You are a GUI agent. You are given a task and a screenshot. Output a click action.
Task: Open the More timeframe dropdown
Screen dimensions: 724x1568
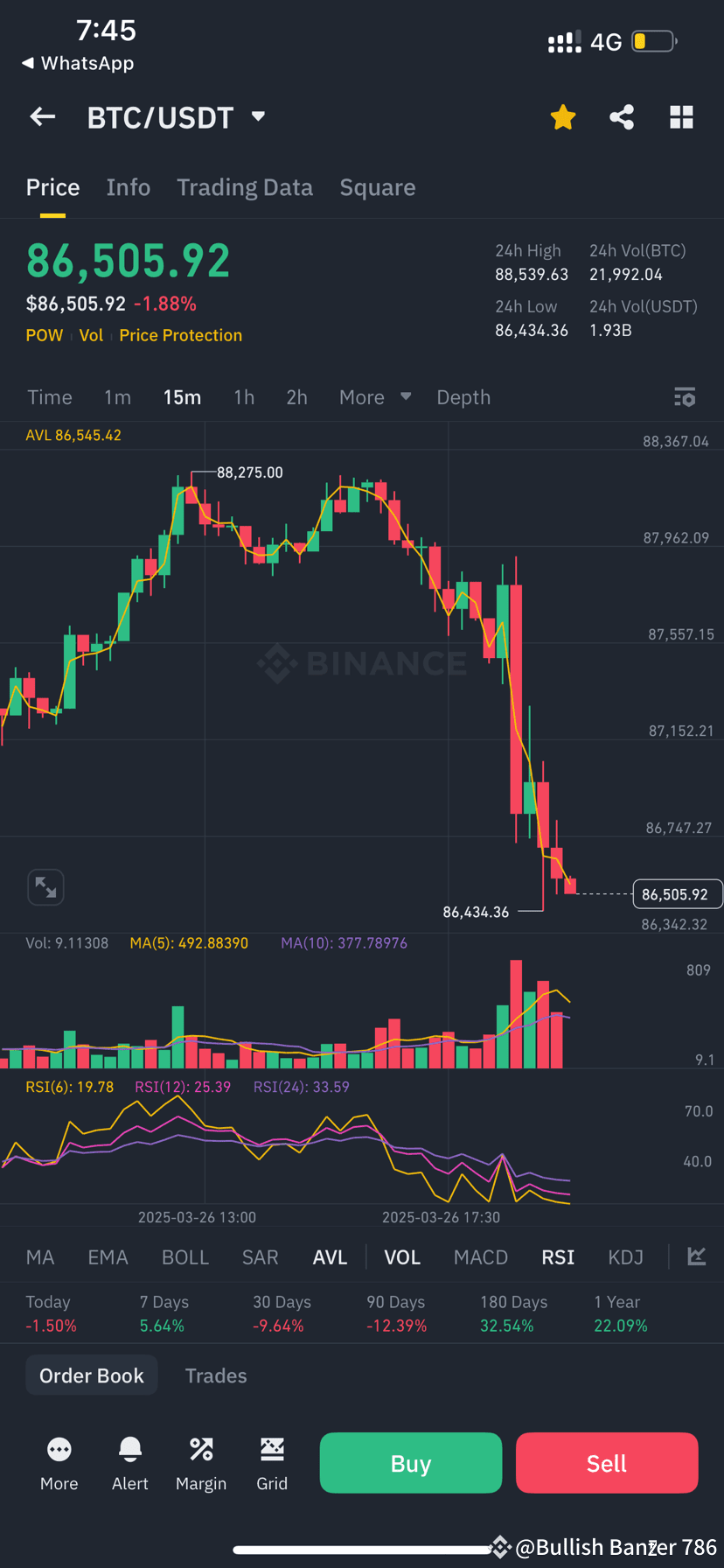[374, 396]
